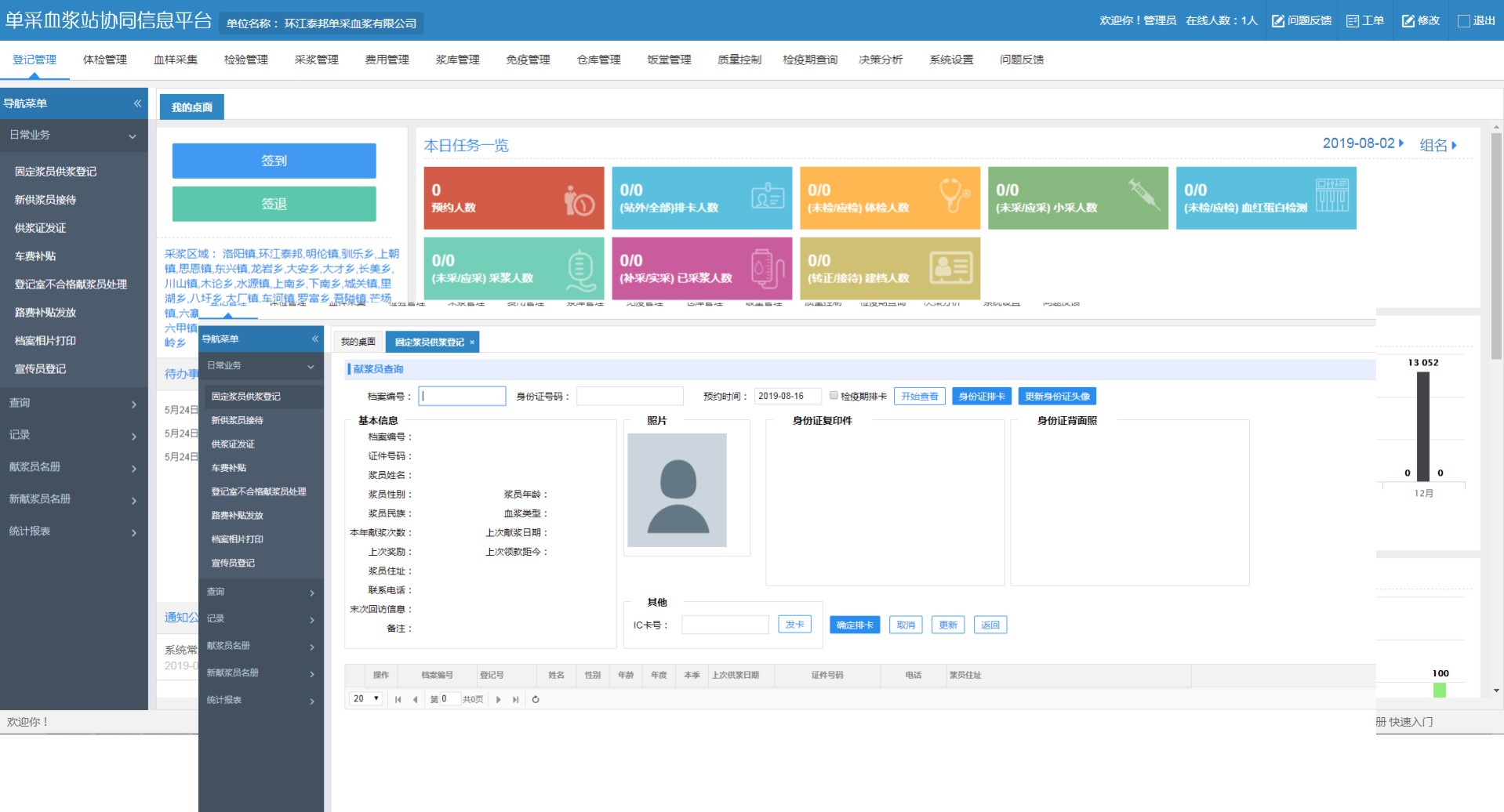Enable the 检疫期排卡 checkbox
The height and width of the screenshot is (812, 1504).
pyautogui.click(x=834, y=396)
